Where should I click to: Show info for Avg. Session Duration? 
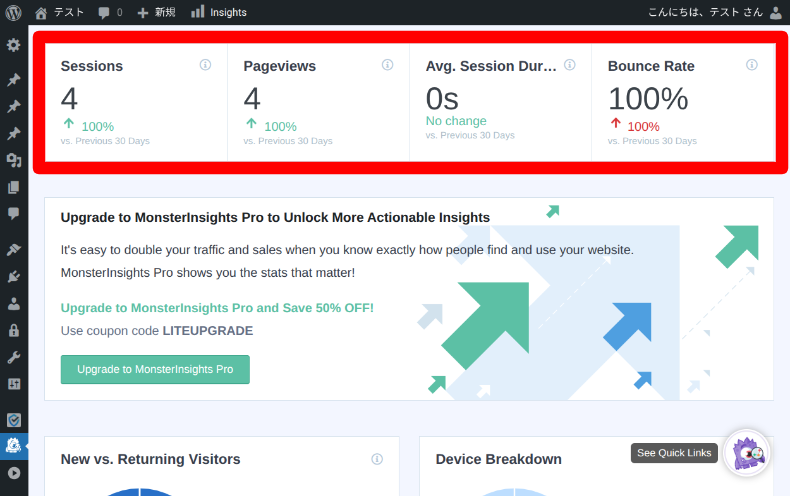(x=569, y=65)
